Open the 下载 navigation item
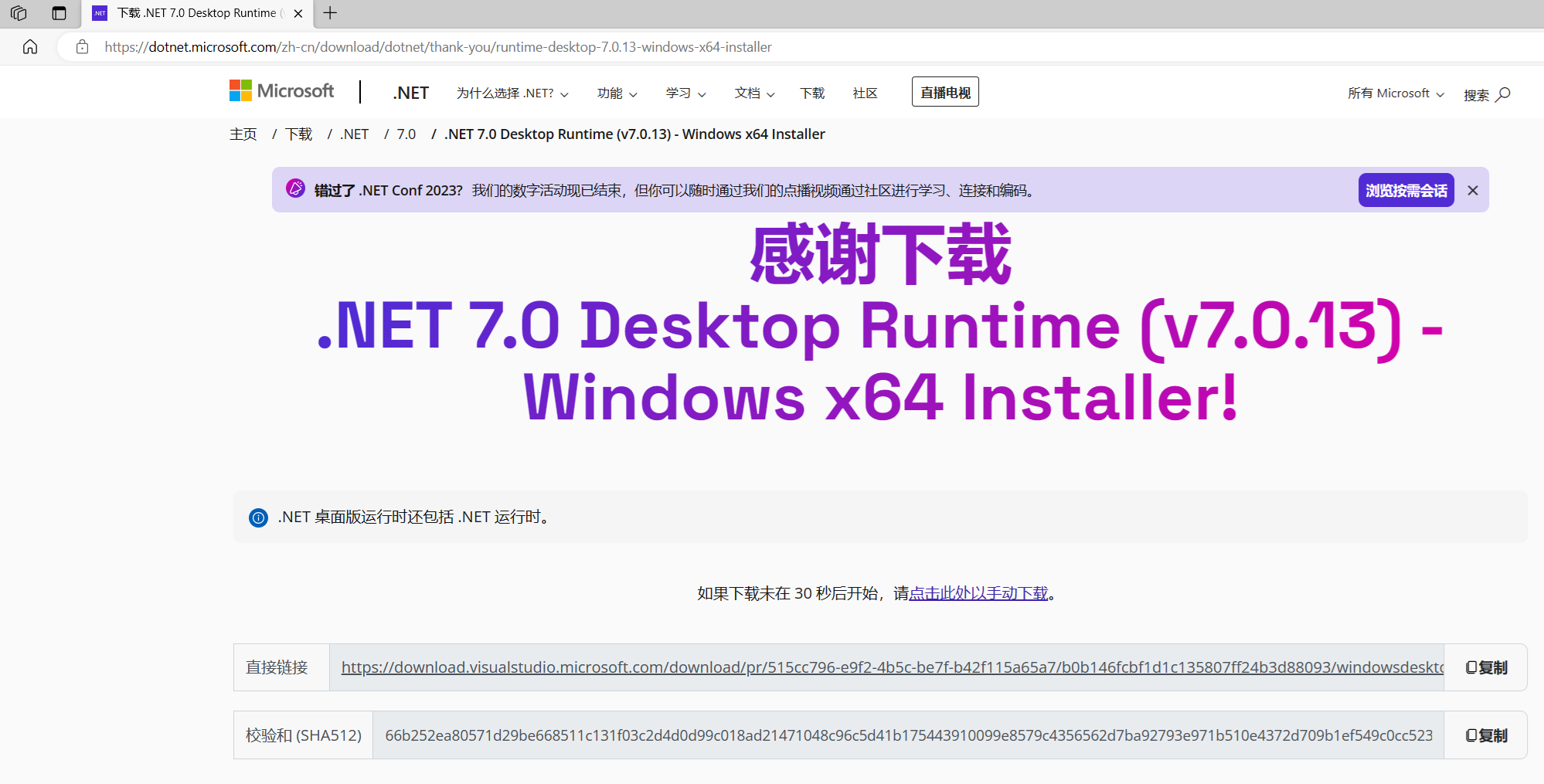 pyautogui.click(x=812, y=93)
